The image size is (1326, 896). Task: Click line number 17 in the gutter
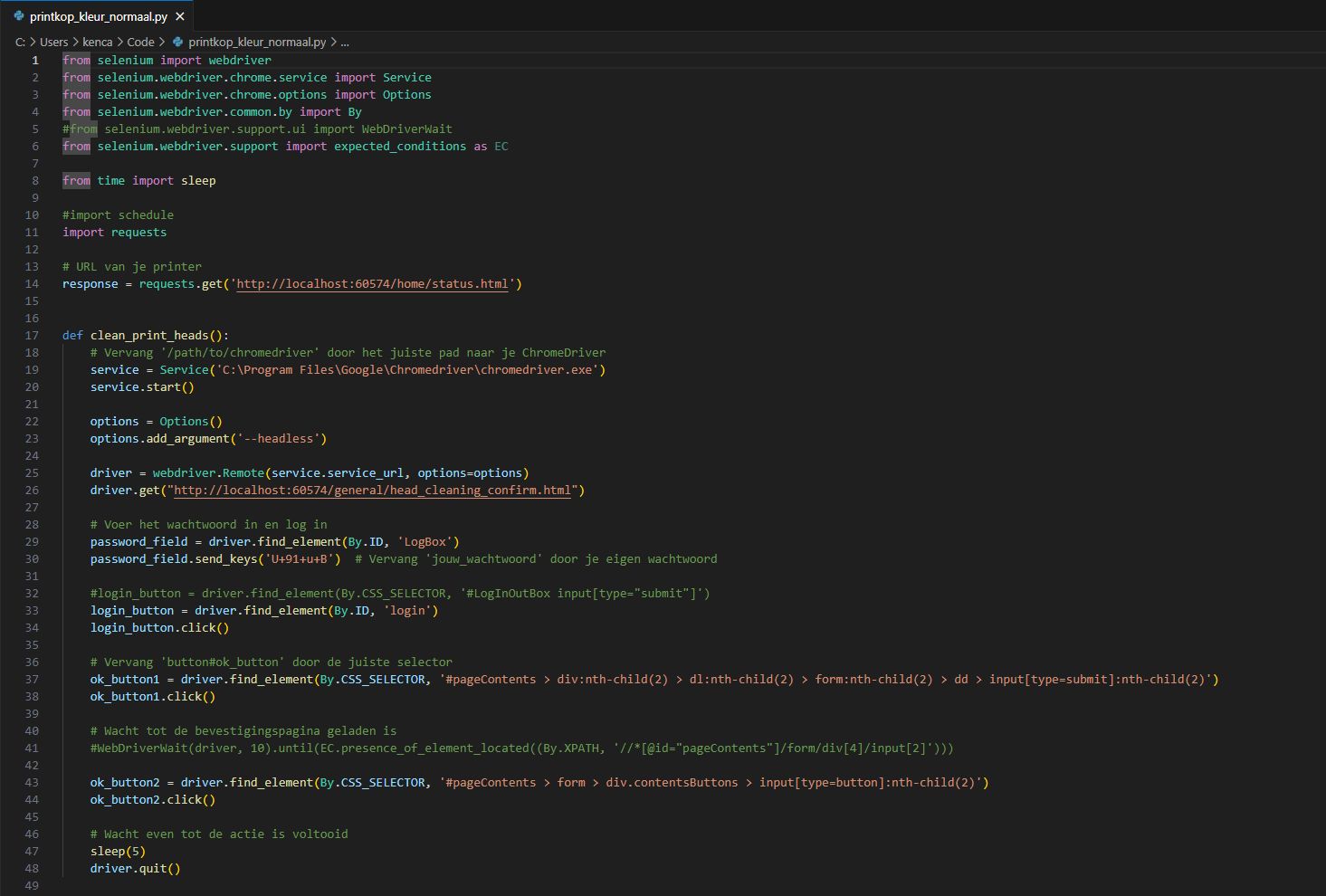tap(32, 336)
